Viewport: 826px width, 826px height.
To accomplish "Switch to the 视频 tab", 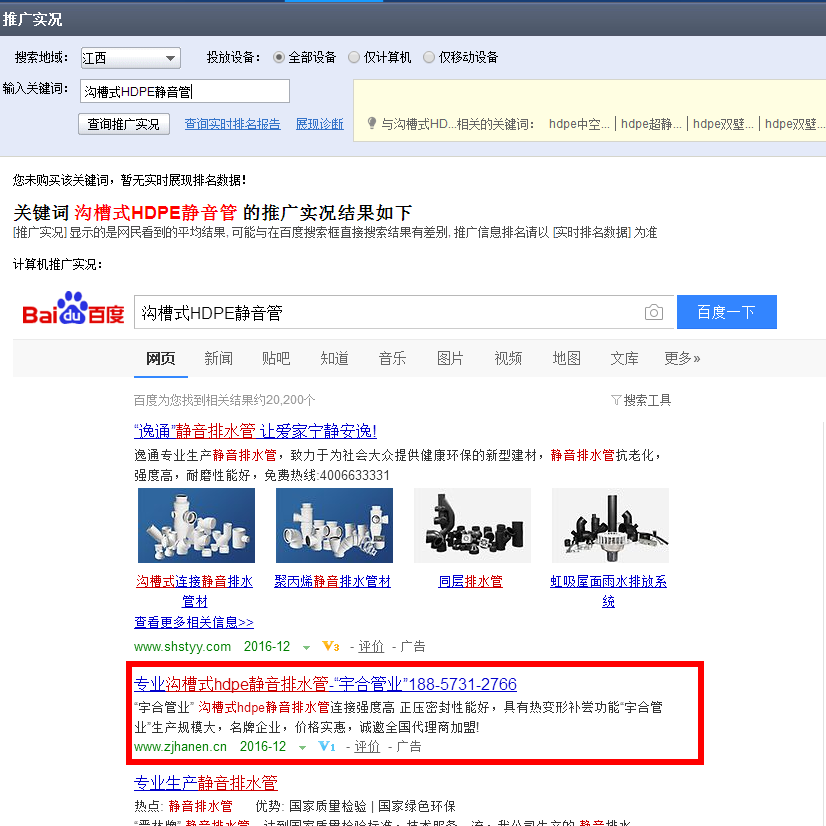I will 508,359.
